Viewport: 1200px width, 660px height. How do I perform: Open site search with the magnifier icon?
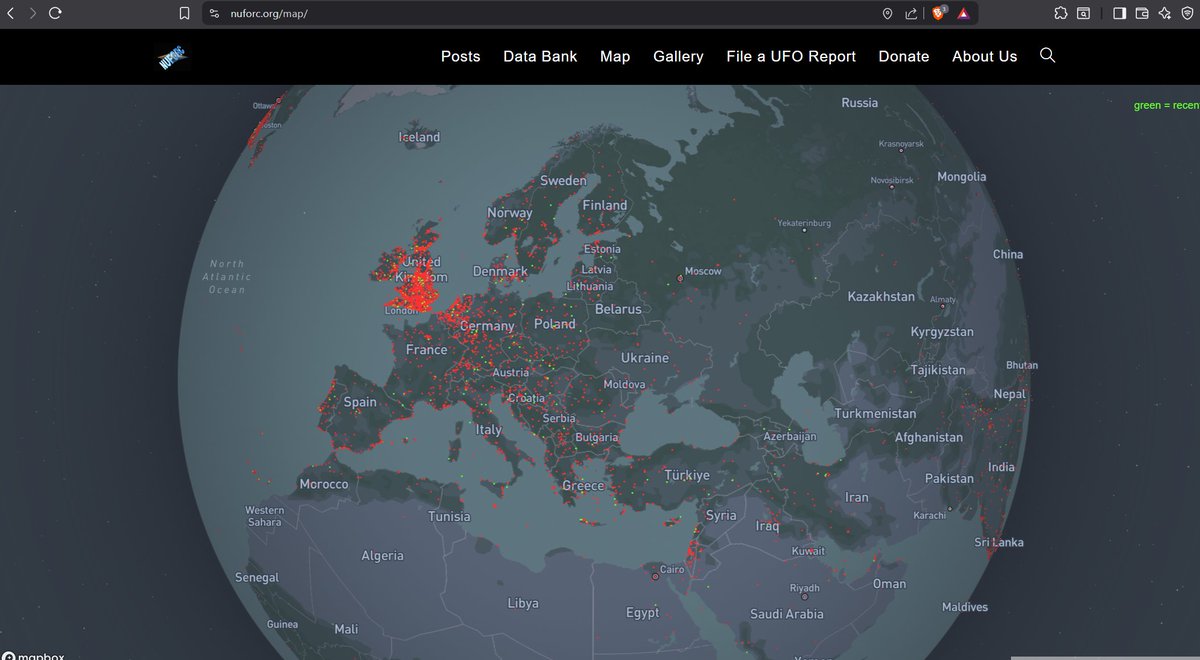pos(1048,55)
